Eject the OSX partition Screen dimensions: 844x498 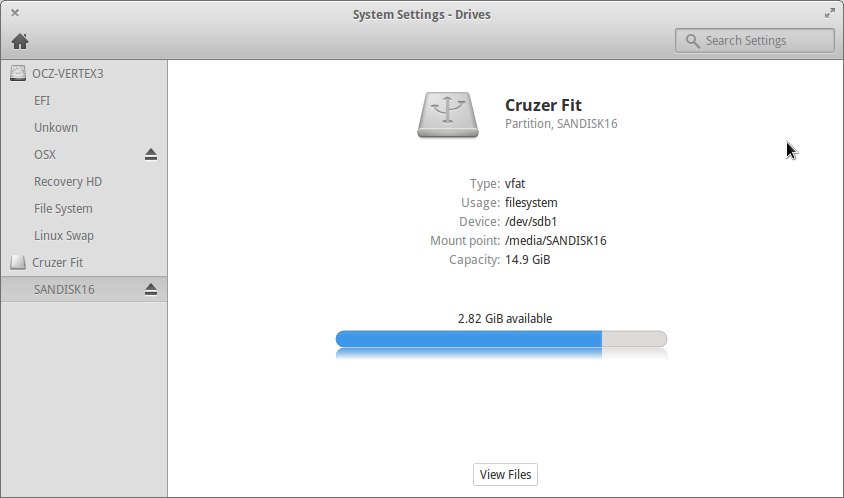pyautogui.click(x=151, y=155)
